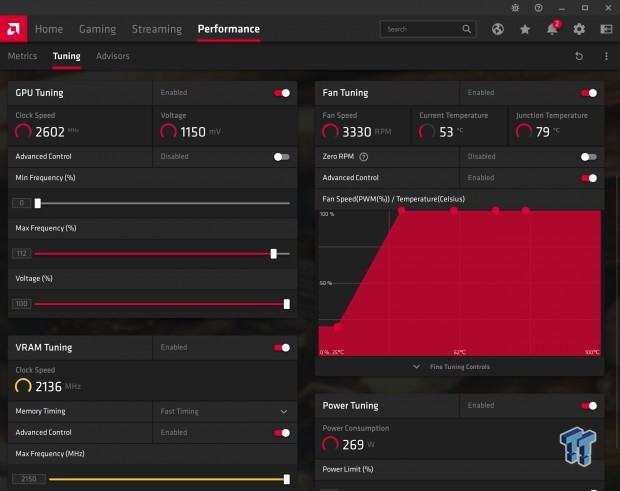Go to the Home tab

[x=49, y=29]
